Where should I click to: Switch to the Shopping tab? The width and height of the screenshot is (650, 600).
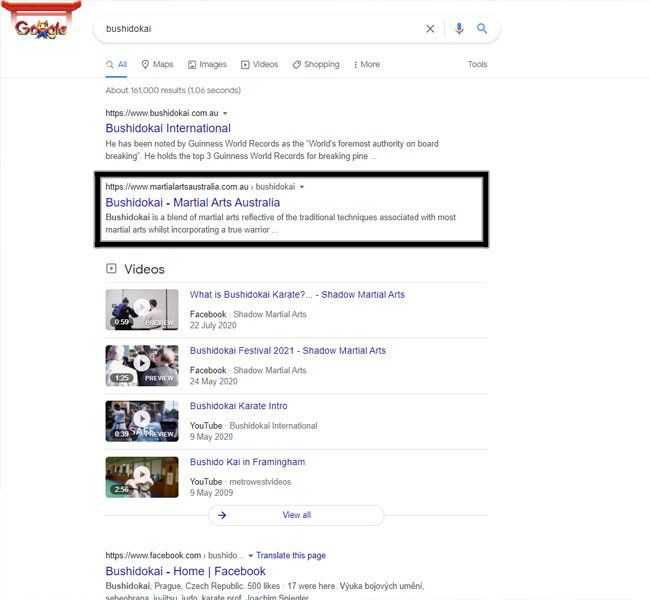pyautogui.click(x=316, y=65)
